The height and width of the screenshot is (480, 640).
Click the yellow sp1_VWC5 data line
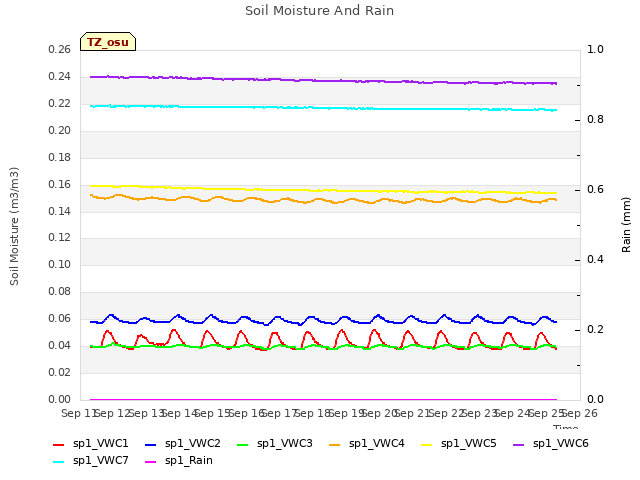pos(322,190)
